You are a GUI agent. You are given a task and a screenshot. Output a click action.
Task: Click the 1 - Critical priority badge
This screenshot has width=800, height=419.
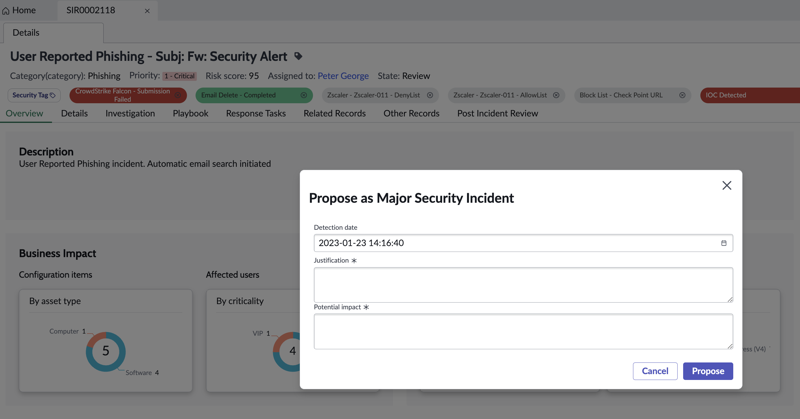(x=179, y=76)
